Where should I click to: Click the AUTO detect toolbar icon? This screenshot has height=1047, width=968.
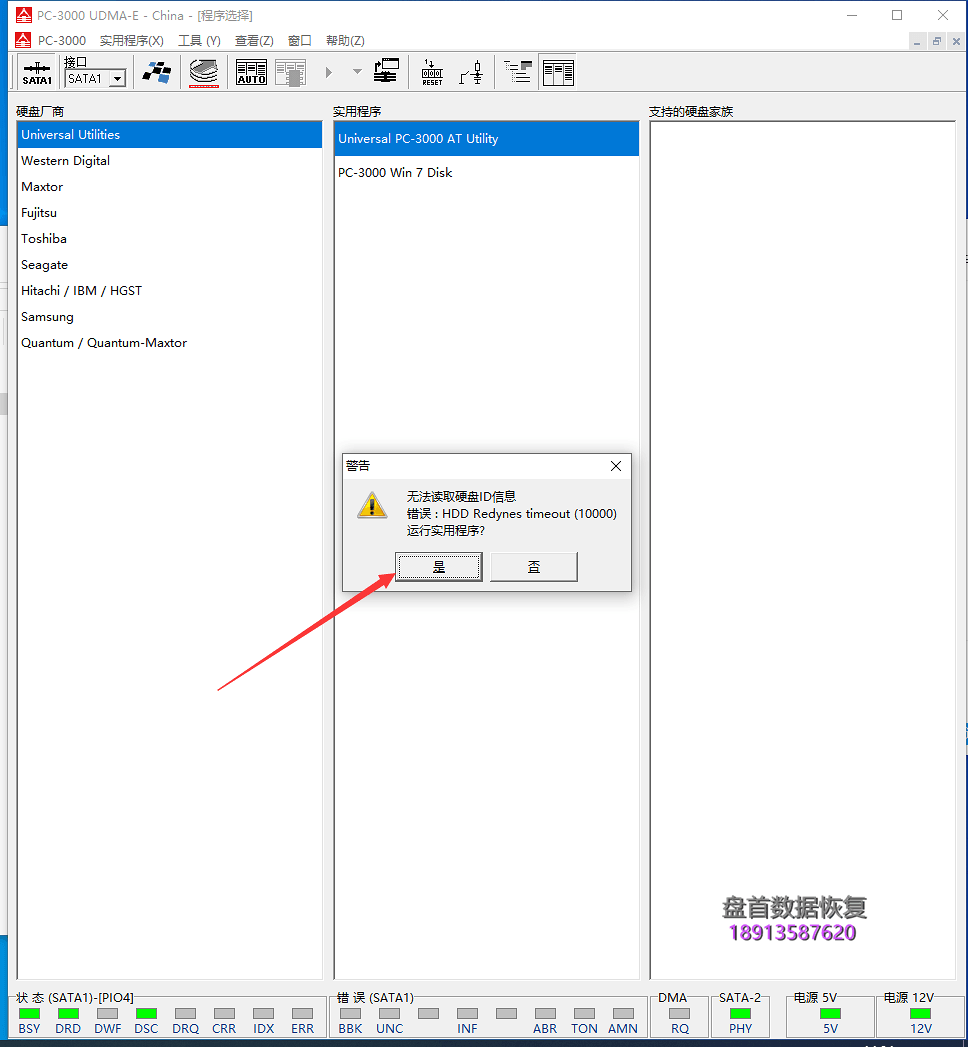pos(251,72)
